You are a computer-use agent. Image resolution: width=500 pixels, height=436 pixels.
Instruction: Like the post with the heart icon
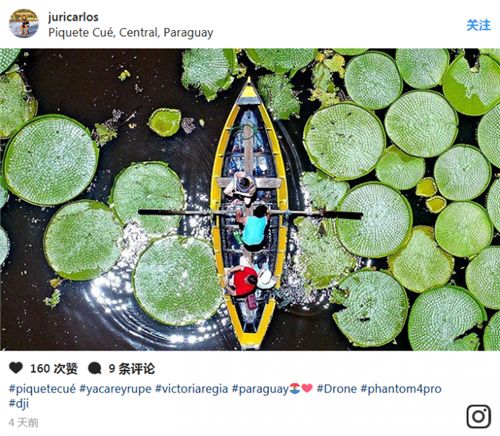coord(16,368)
